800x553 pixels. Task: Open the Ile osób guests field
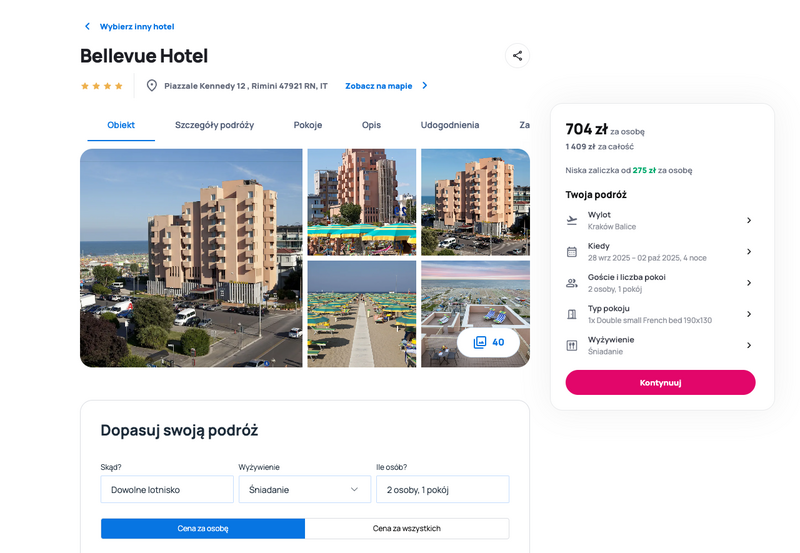click(442, 489)
